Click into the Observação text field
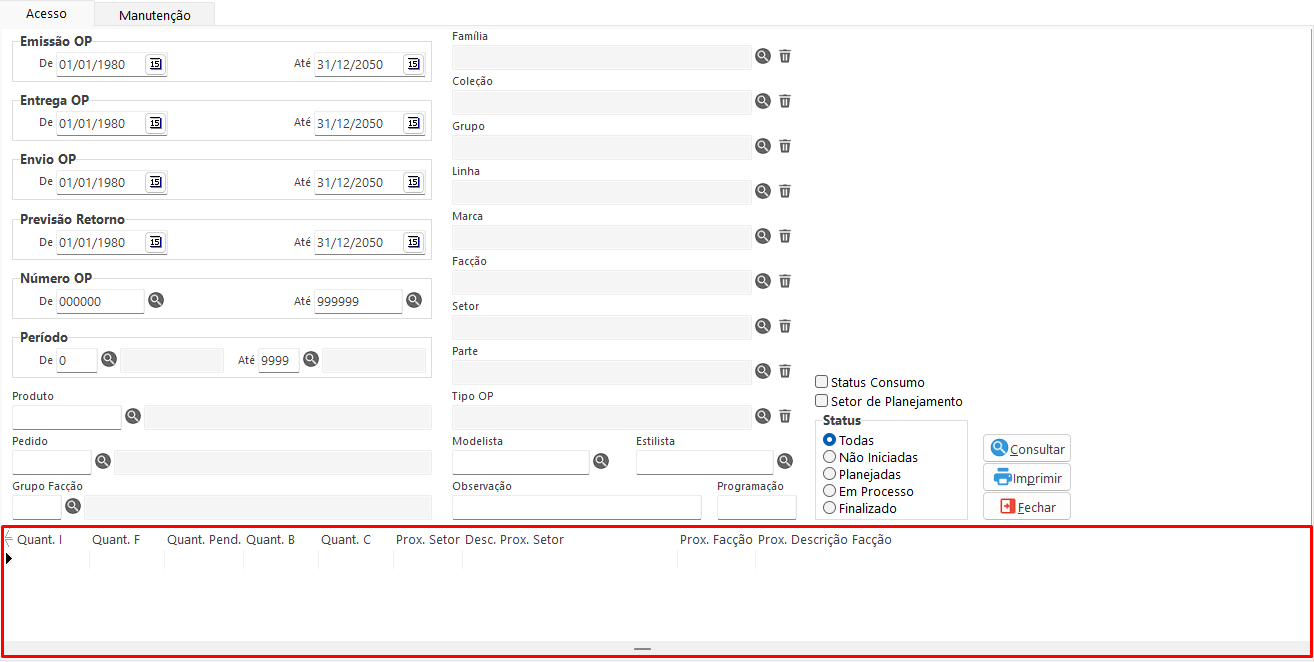The image size is (1314, 662). pos(577,507)
